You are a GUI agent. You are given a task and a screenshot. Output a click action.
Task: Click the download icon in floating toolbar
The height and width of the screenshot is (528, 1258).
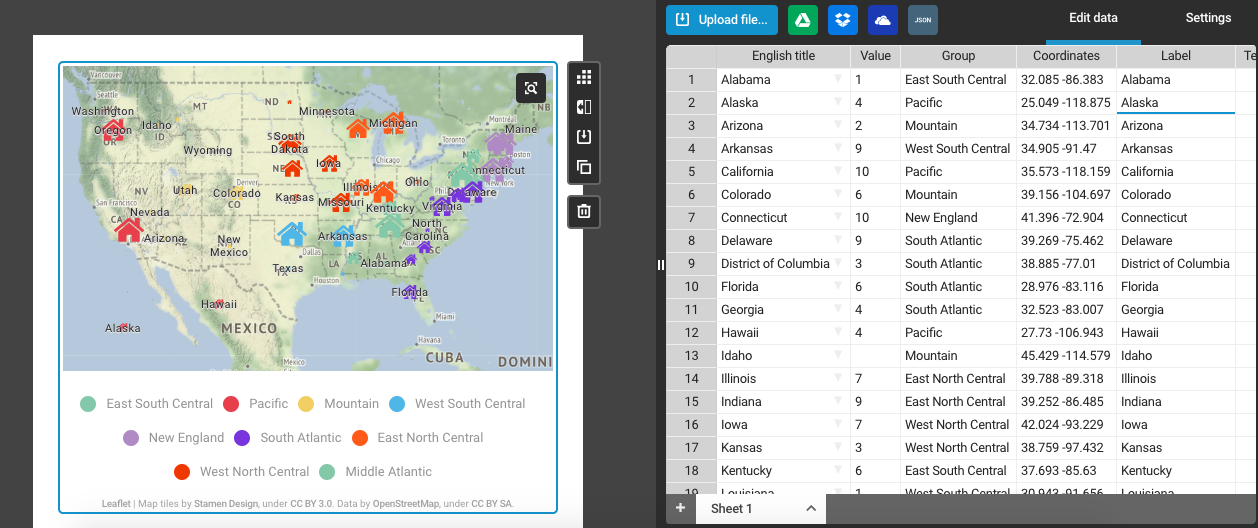coord(584,137)
